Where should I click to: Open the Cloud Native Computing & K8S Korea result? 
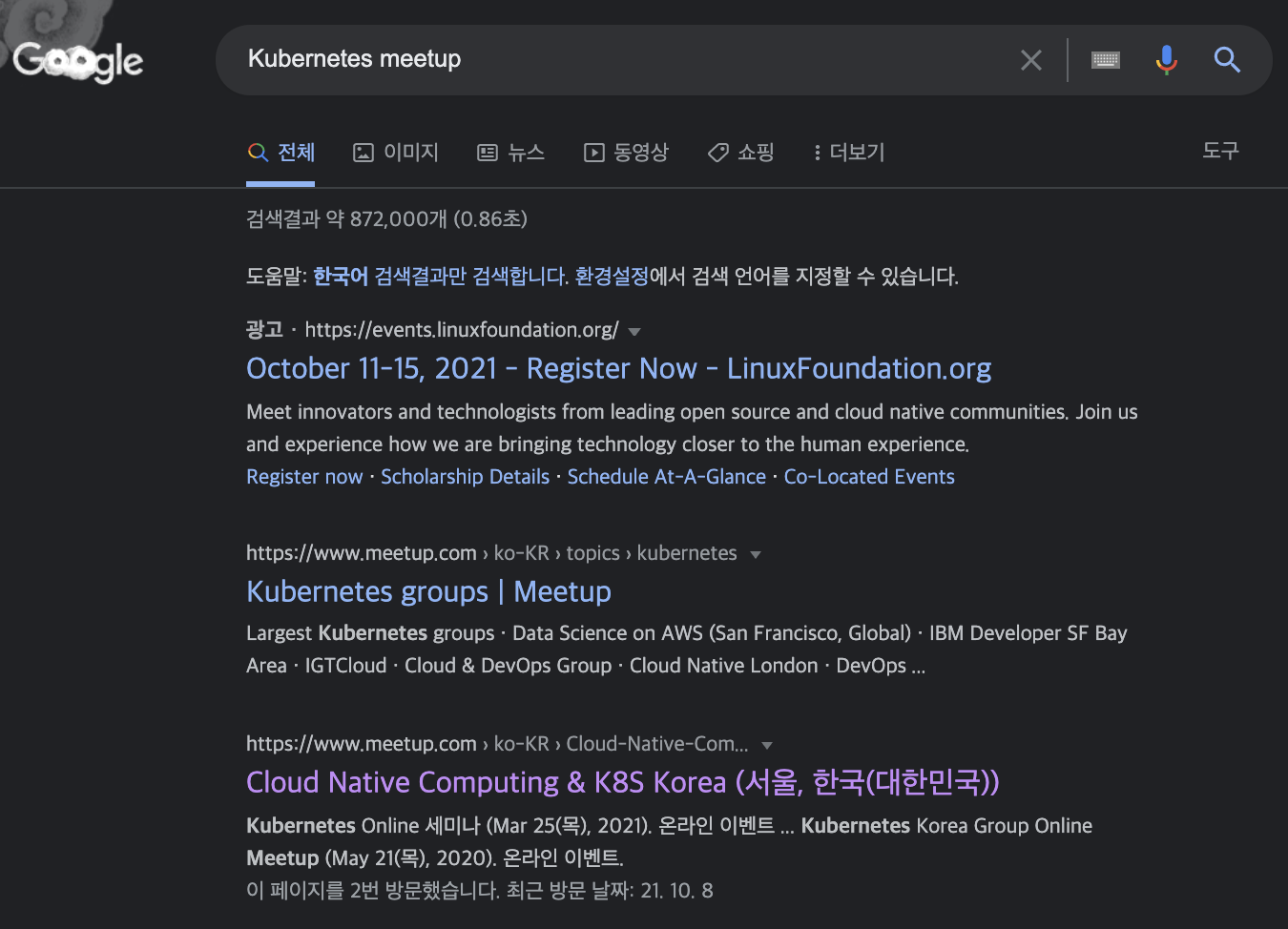[623, 782]
